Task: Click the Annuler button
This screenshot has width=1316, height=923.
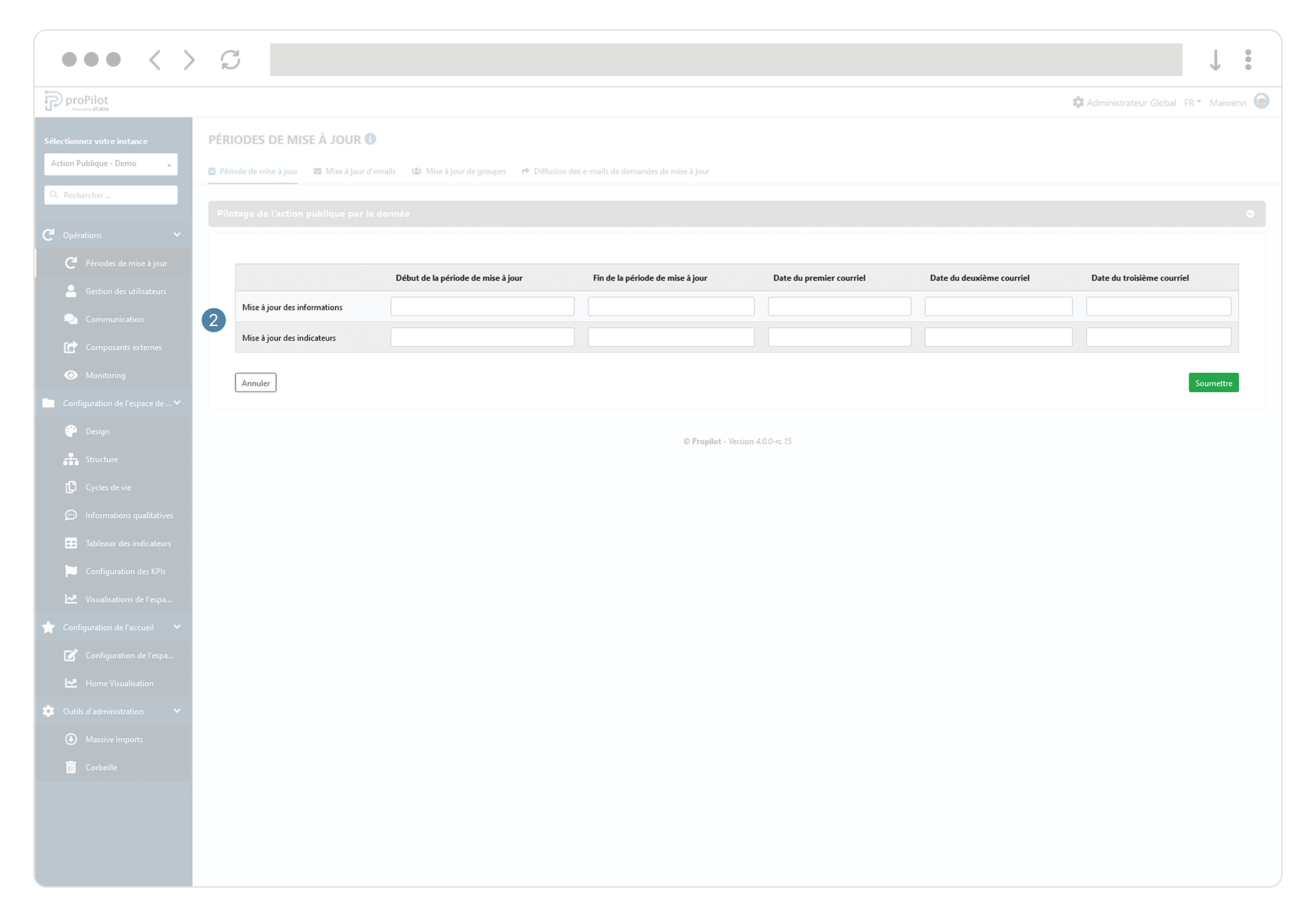Action: point(255,383)
